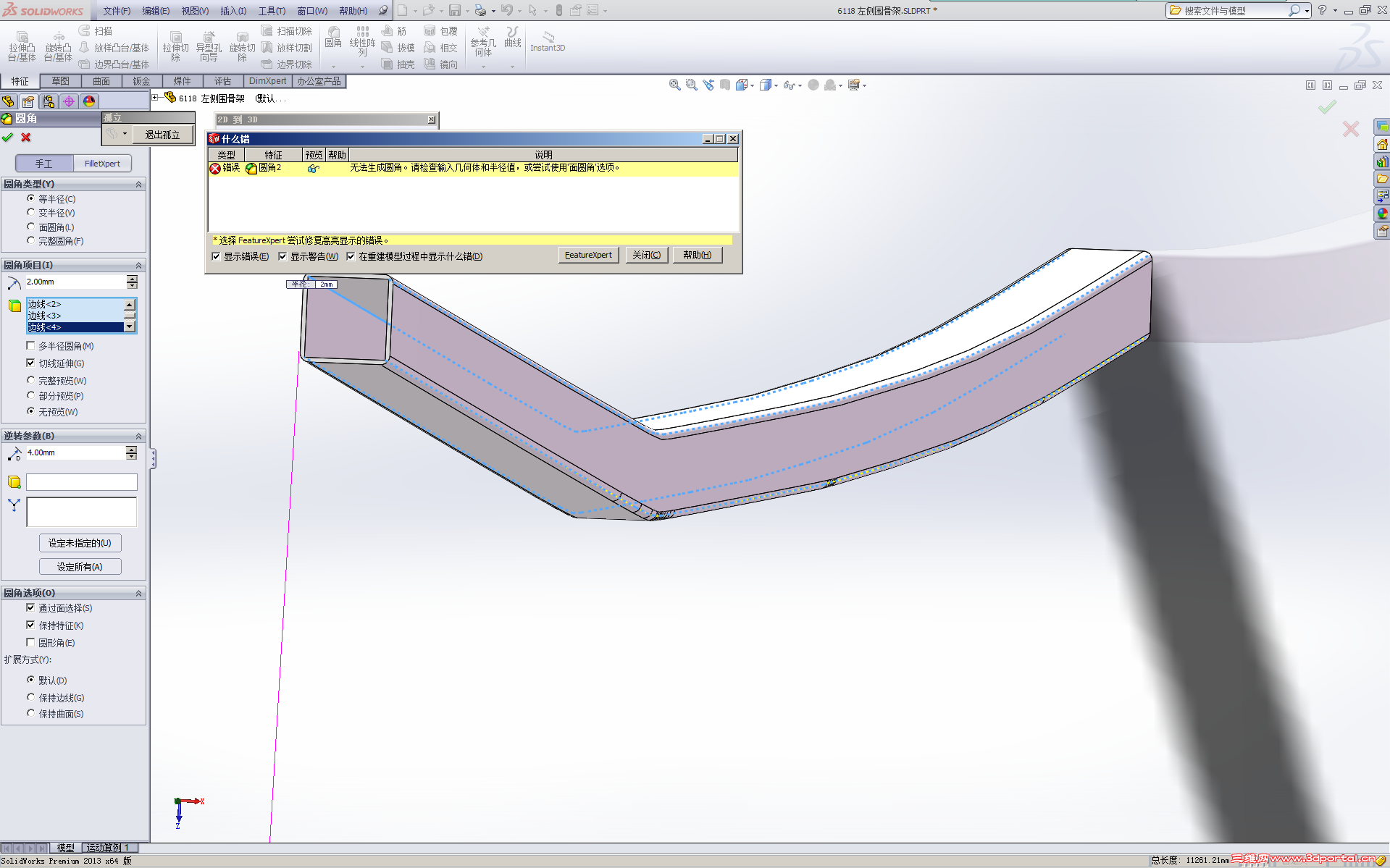Click the 镜向 mirror tool
This screenshot has height=868, width=1390.
[x=440, y=64]
